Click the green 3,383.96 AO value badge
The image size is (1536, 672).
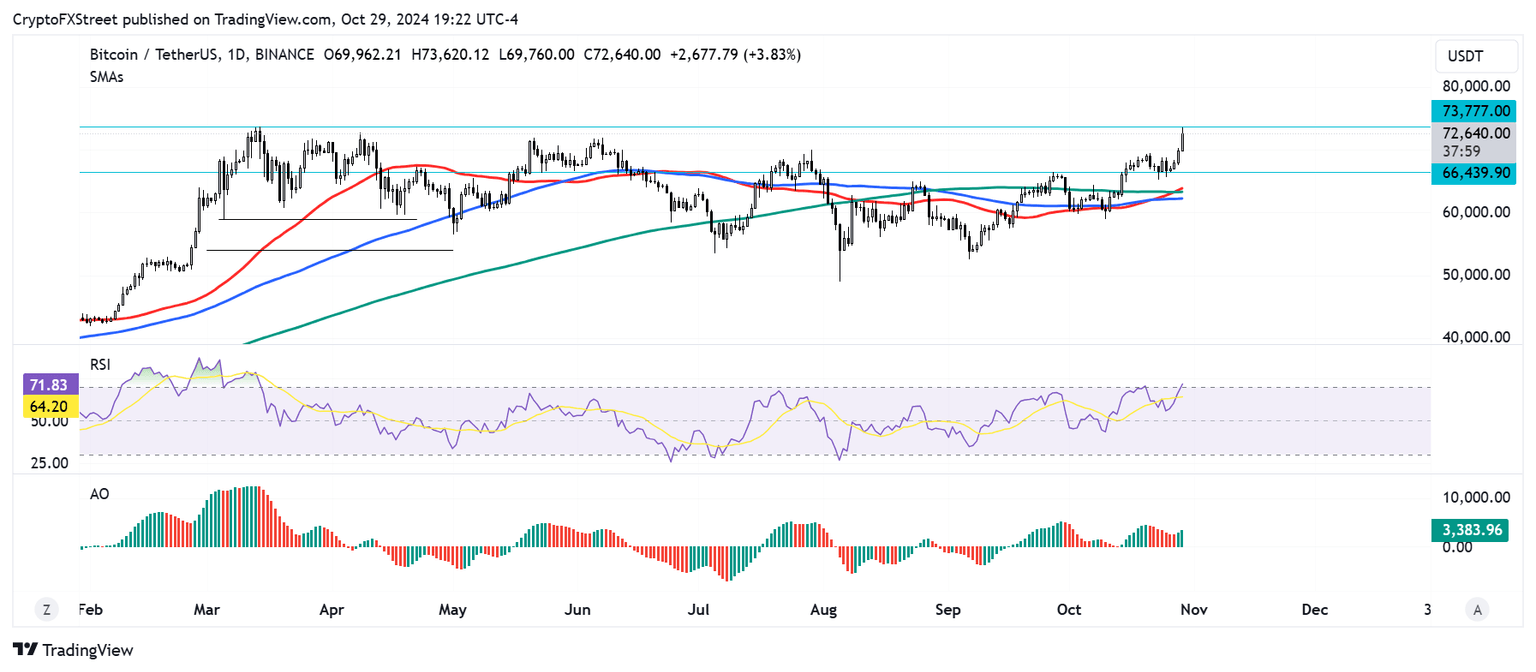pyautogui.click(x=1470, y=531)
